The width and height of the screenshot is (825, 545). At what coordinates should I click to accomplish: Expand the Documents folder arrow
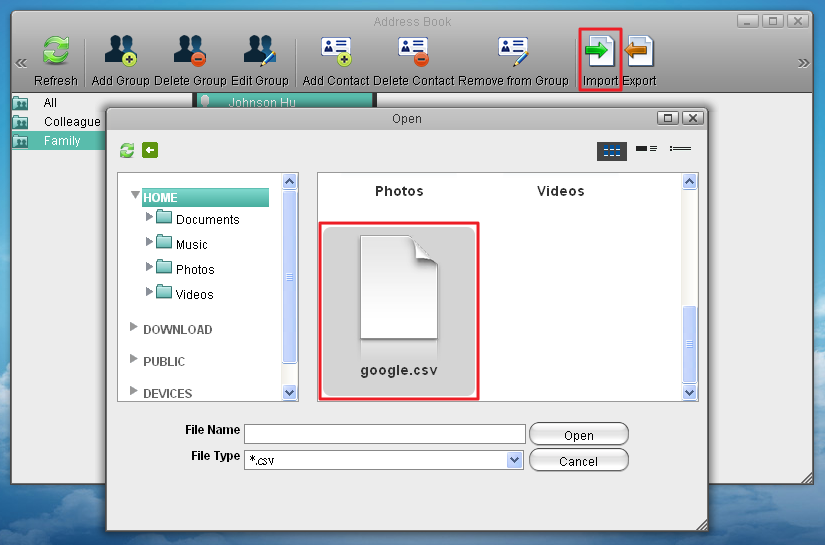pyautogui.click(x=149, y=217)
